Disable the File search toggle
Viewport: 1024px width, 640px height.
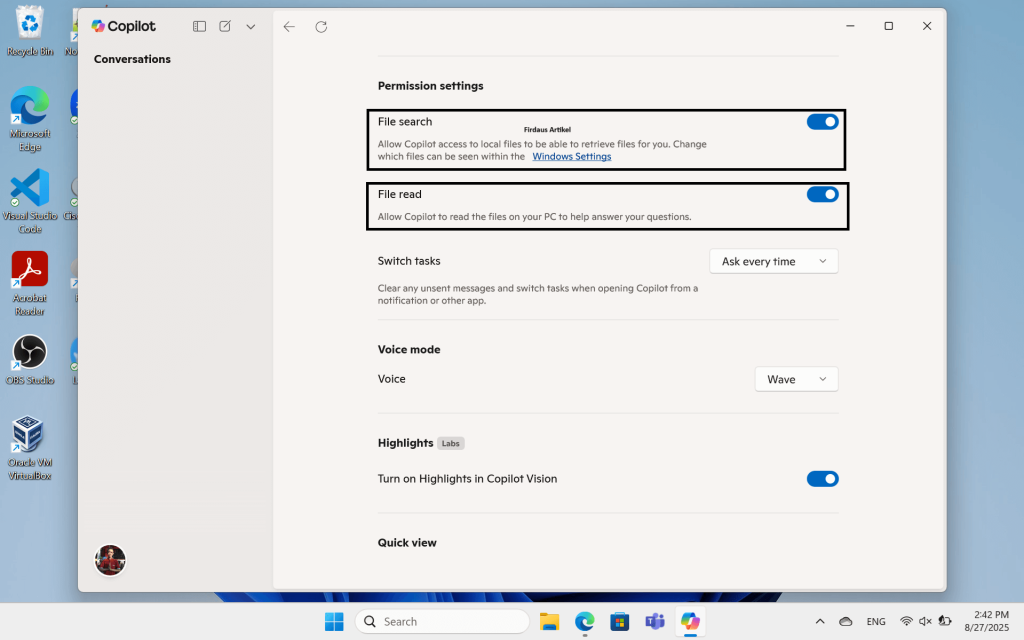822,121
